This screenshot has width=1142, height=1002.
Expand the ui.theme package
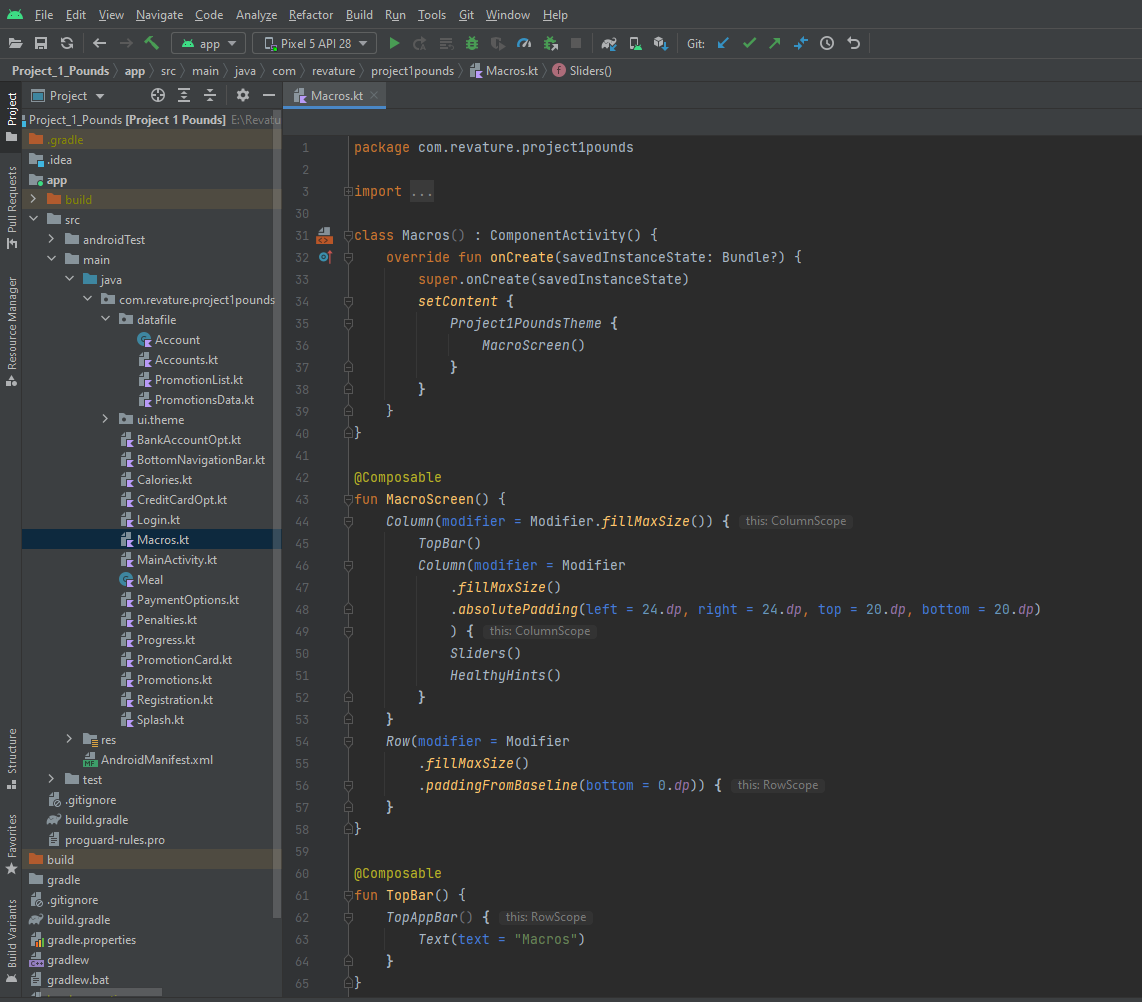click(x=106, y=419)
